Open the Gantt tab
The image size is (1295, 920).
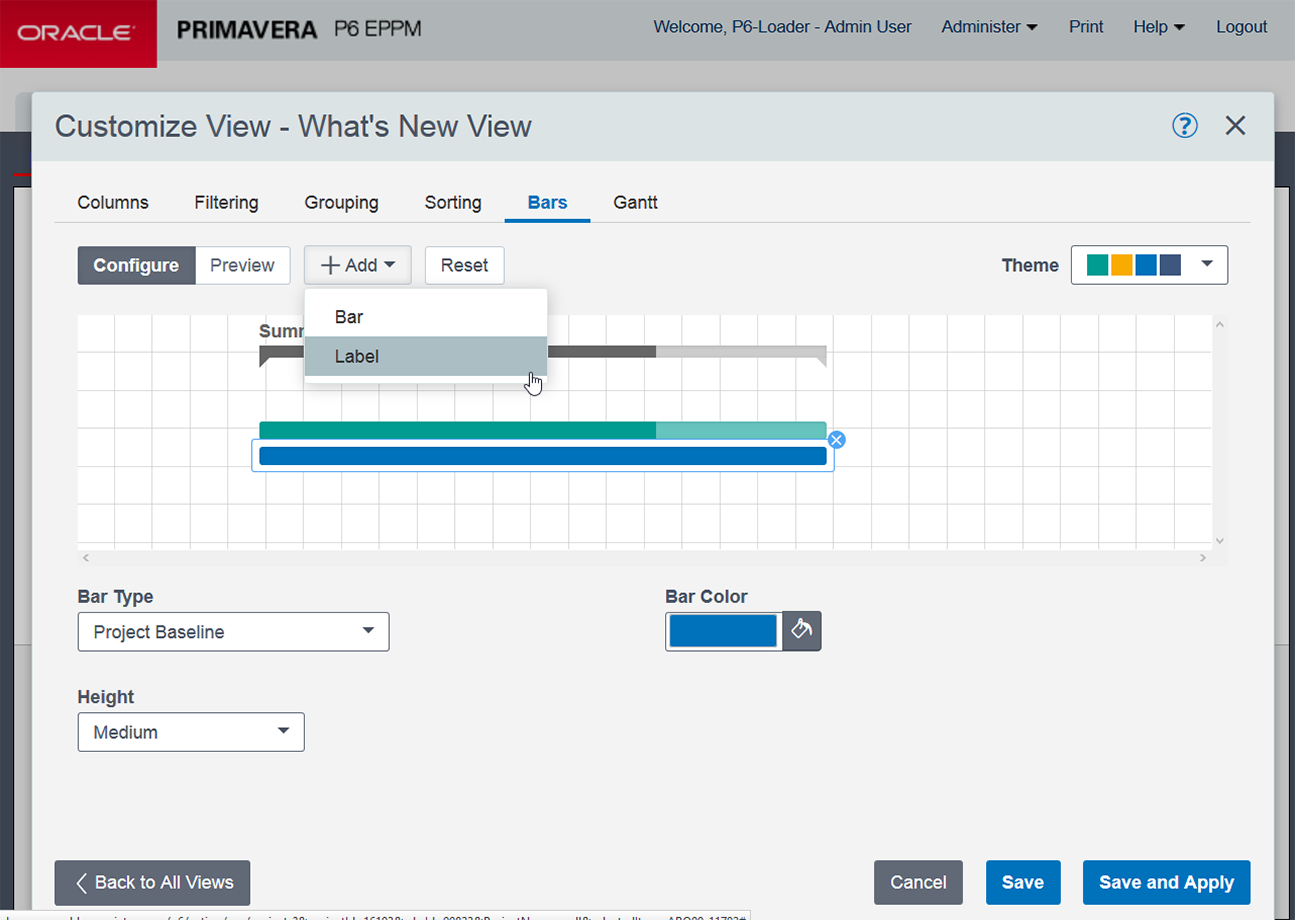point(635,202)
